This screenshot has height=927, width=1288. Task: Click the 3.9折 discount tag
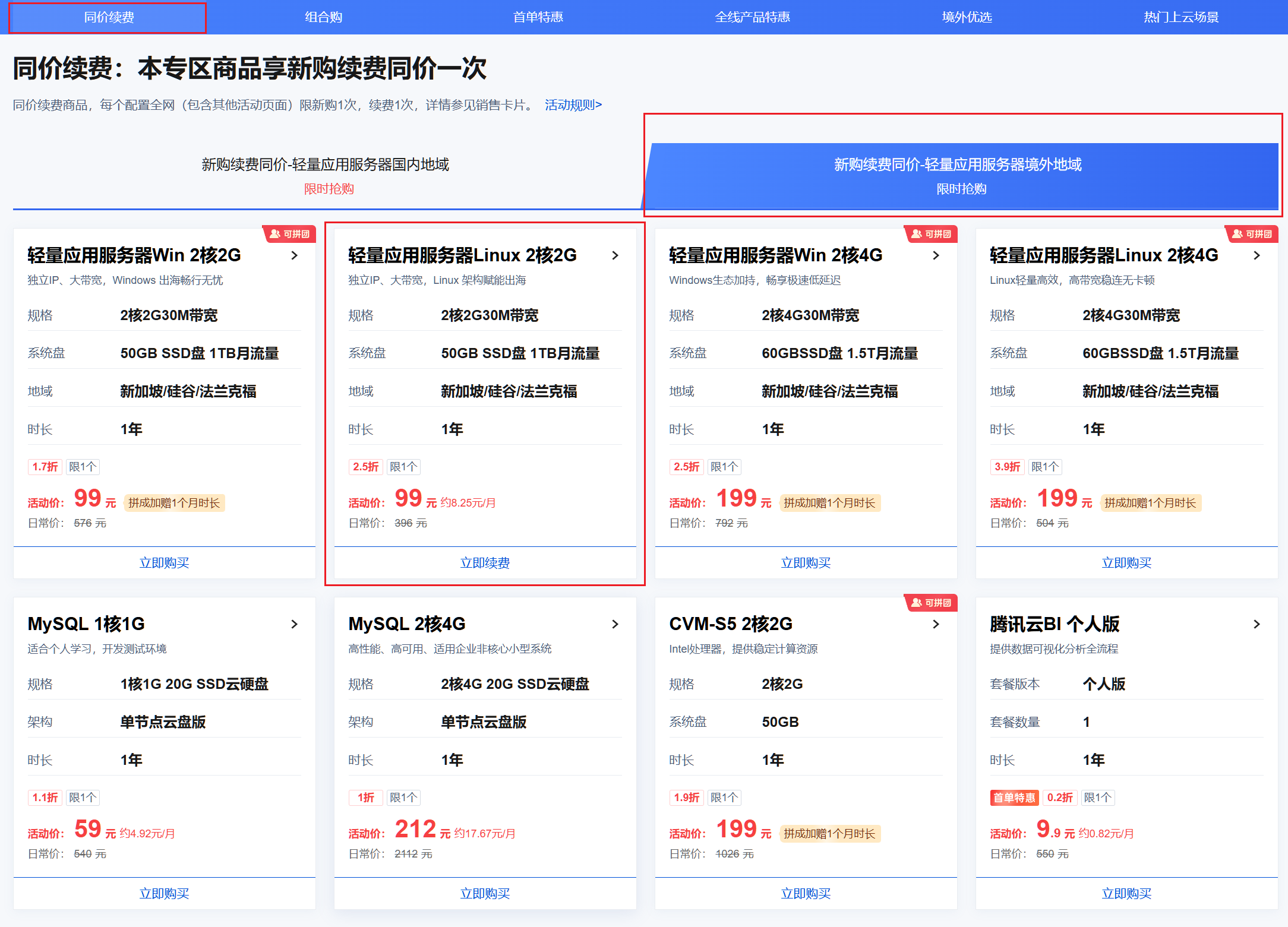pos(1008,467)
